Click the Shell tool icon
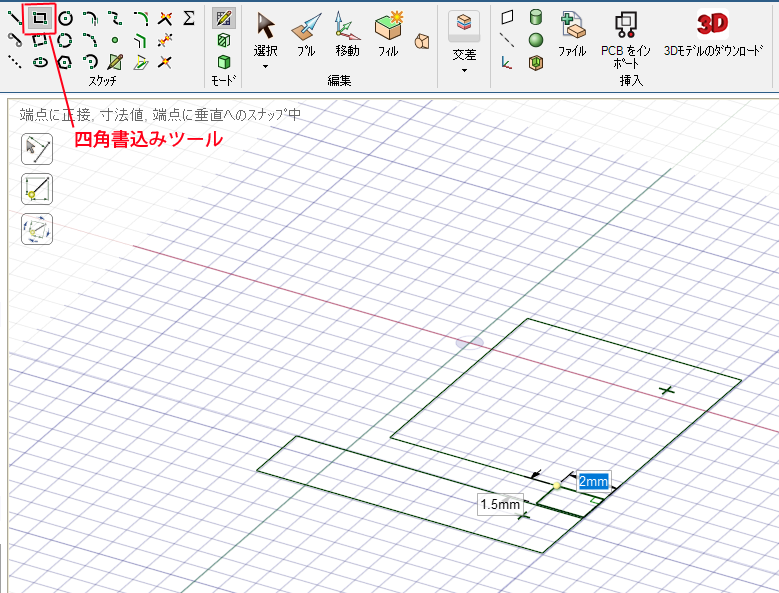This screenshot has height=593, width=779. pos(536,63)
